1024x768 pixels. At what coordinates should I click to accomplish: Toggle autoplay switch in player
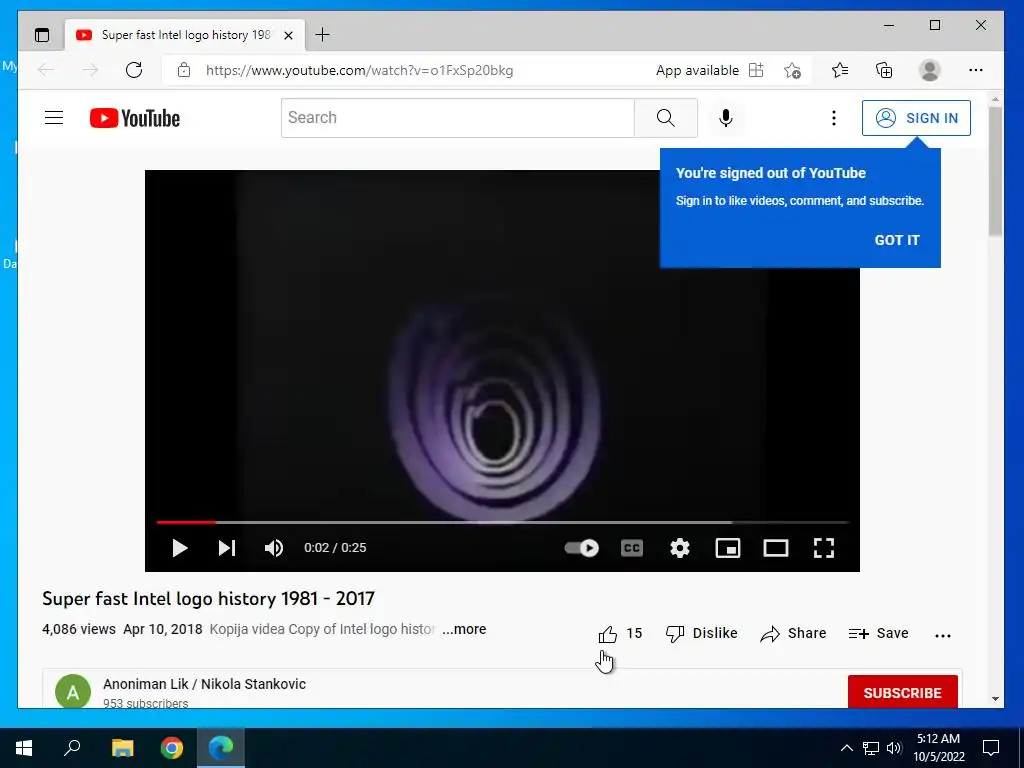tap(582, 548)
